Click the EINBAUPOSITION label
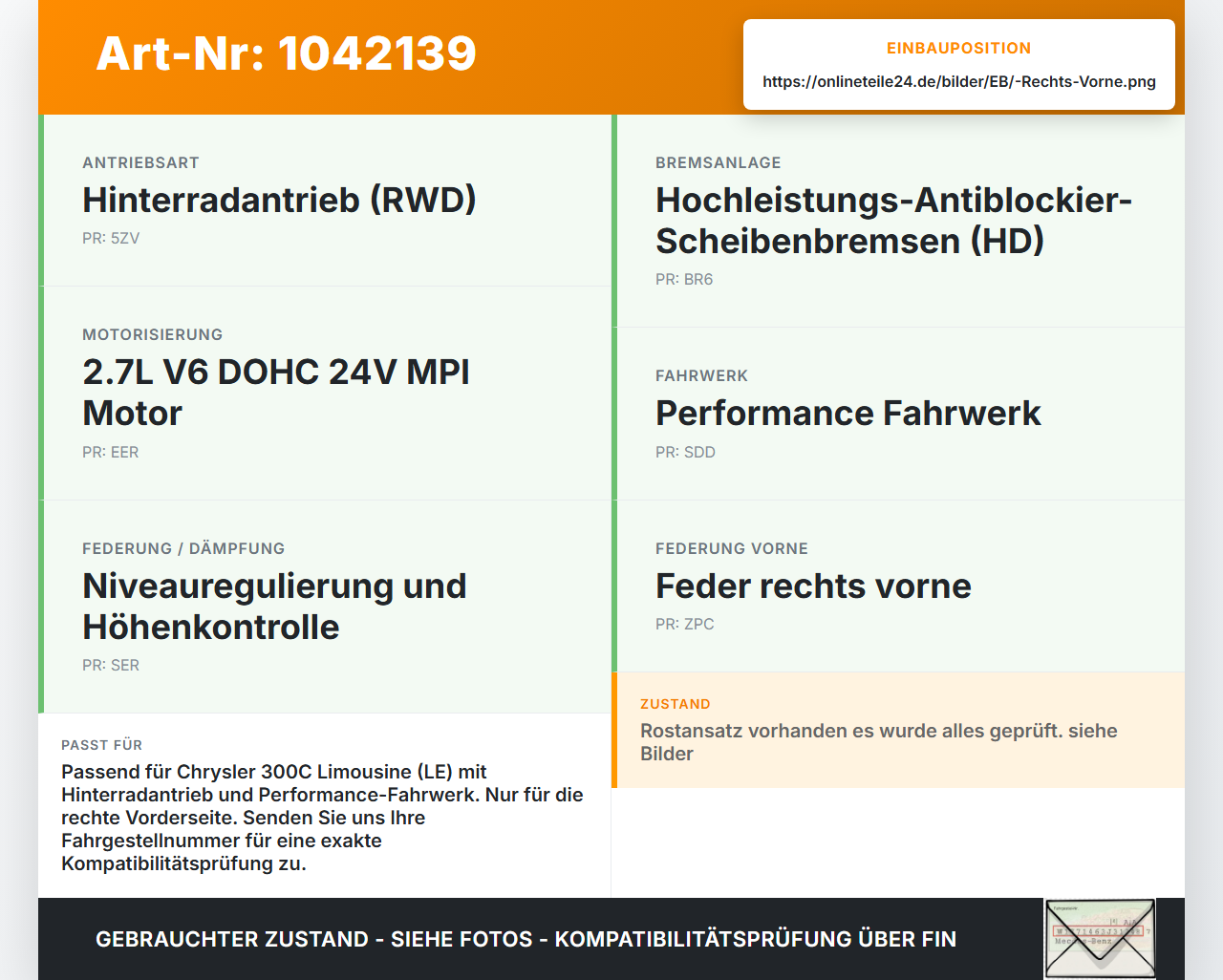 coord(959,48)
